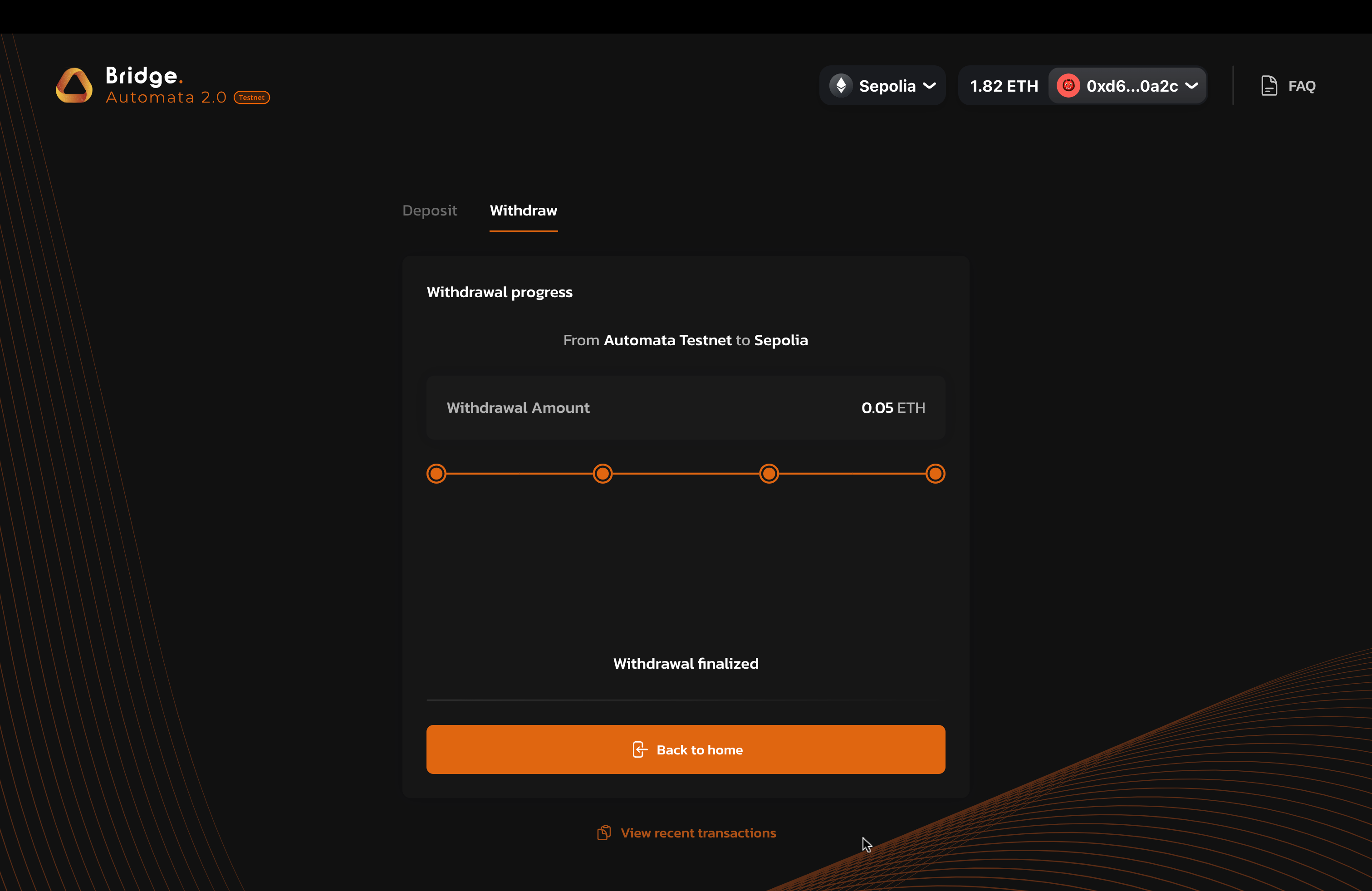This screenshot has height=891, width=1372.
Task: Select the Withdraw tab
Action: (x=524, y=211)
